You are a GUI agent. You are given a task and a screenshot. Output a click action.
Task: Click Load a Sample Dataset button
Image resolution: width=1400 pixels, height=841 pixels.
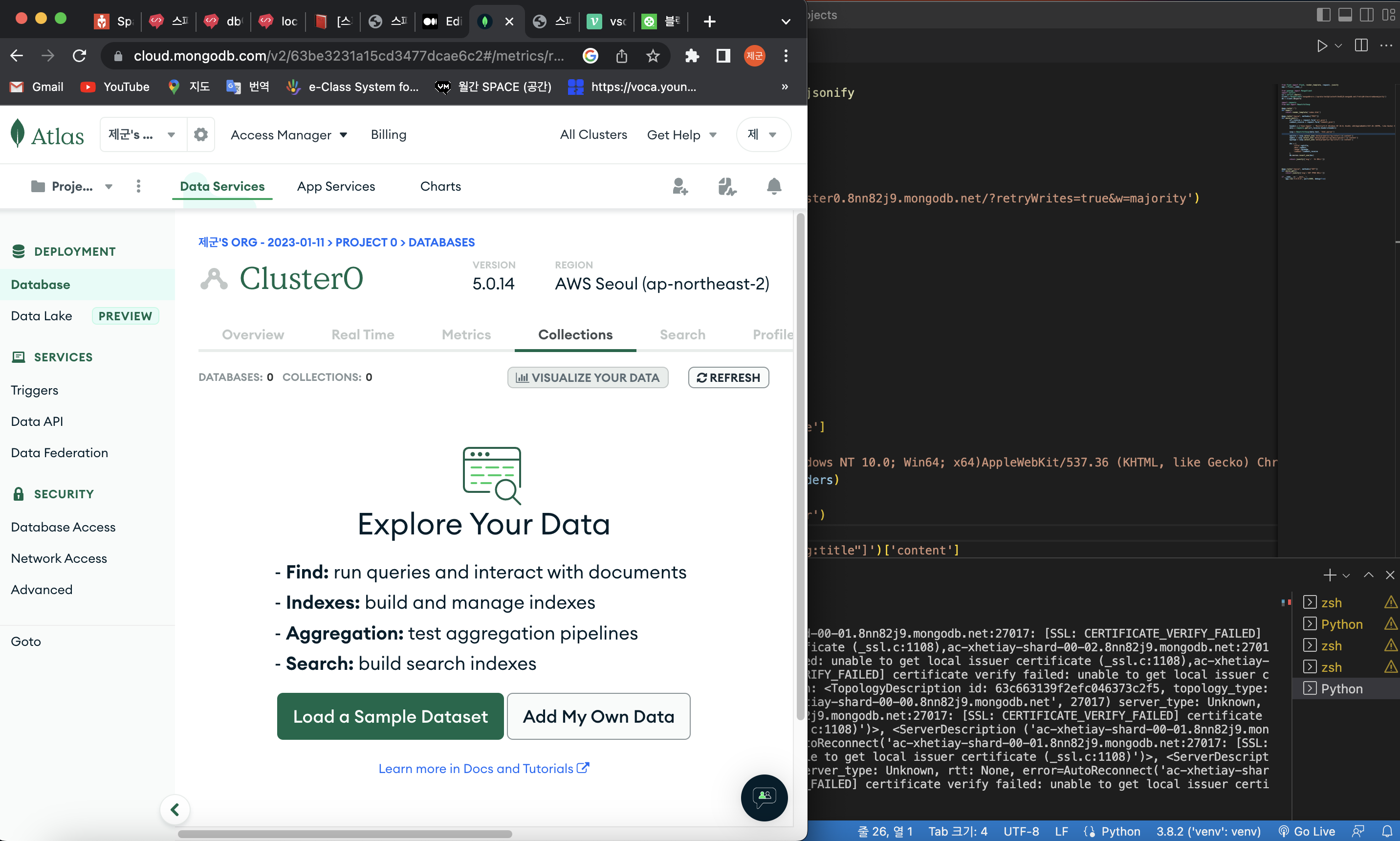click(391, 716)
